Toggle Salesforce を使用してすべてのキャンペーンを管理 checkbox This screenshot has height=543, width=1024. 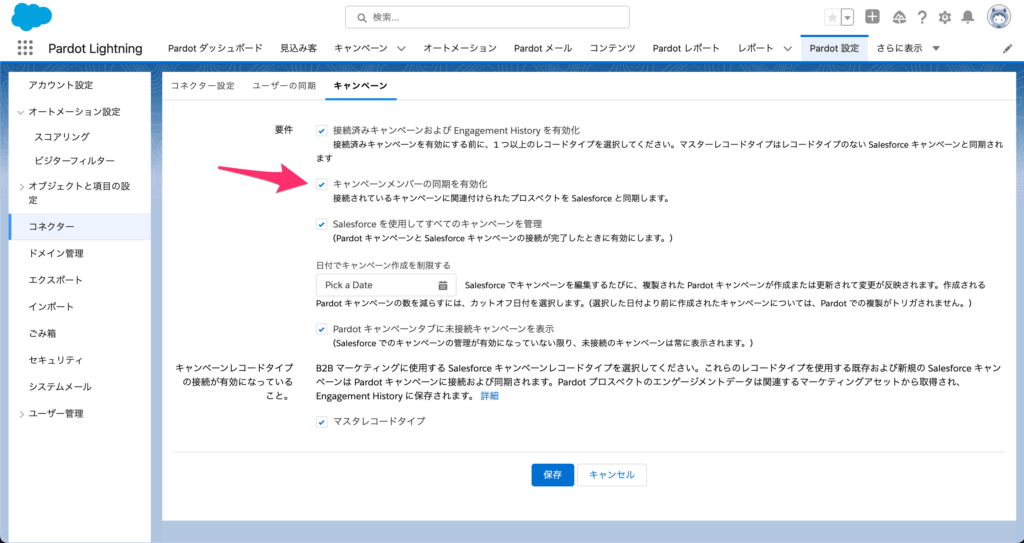pos(321,224)
